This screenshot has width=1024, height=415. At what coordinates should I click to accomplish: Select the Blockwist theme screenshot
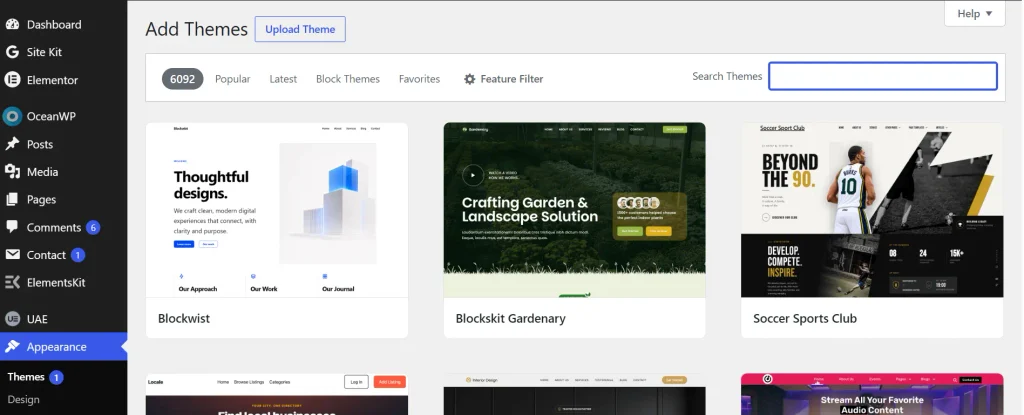pyautogui.click(x=277, y=210)
